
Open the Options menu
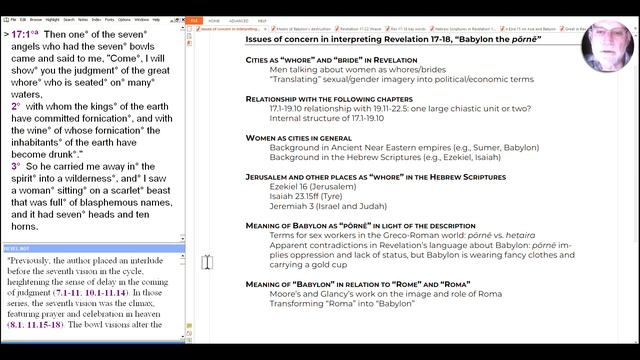pos(124,20)
